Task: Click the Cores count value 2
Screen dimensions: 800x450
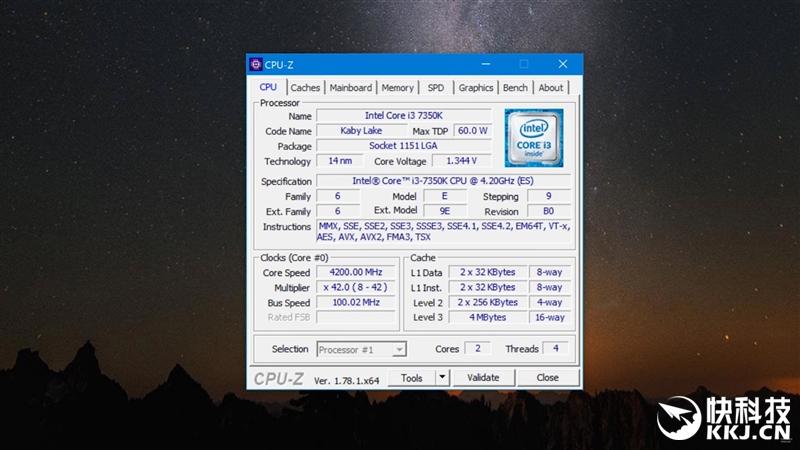Action: click(x=478, y=348)
